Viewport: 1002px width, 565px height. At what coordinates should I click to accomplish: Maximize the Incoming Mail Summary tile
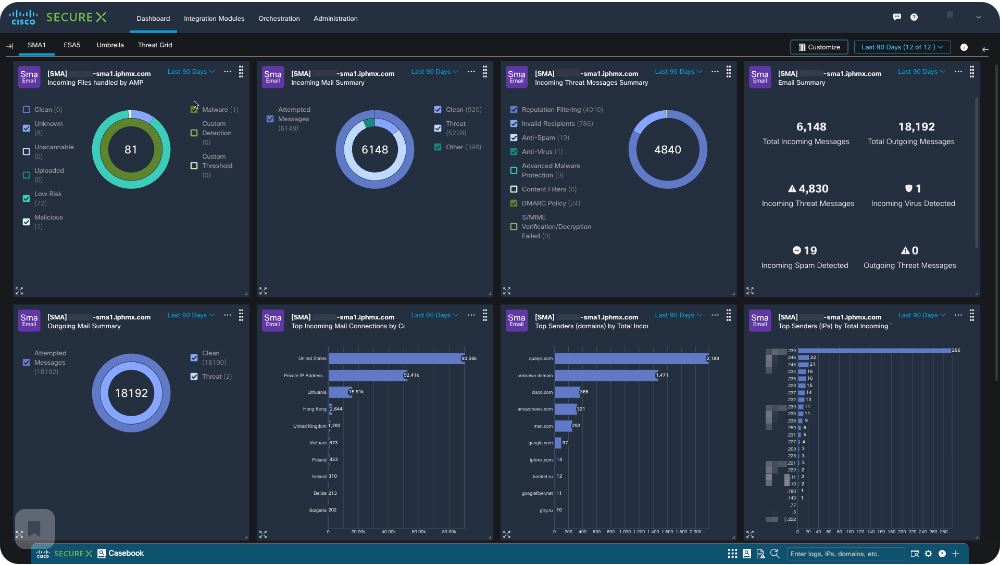pos(263,291)
